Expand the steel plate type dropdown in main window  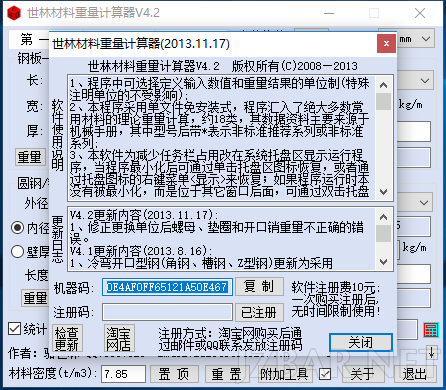425,80
